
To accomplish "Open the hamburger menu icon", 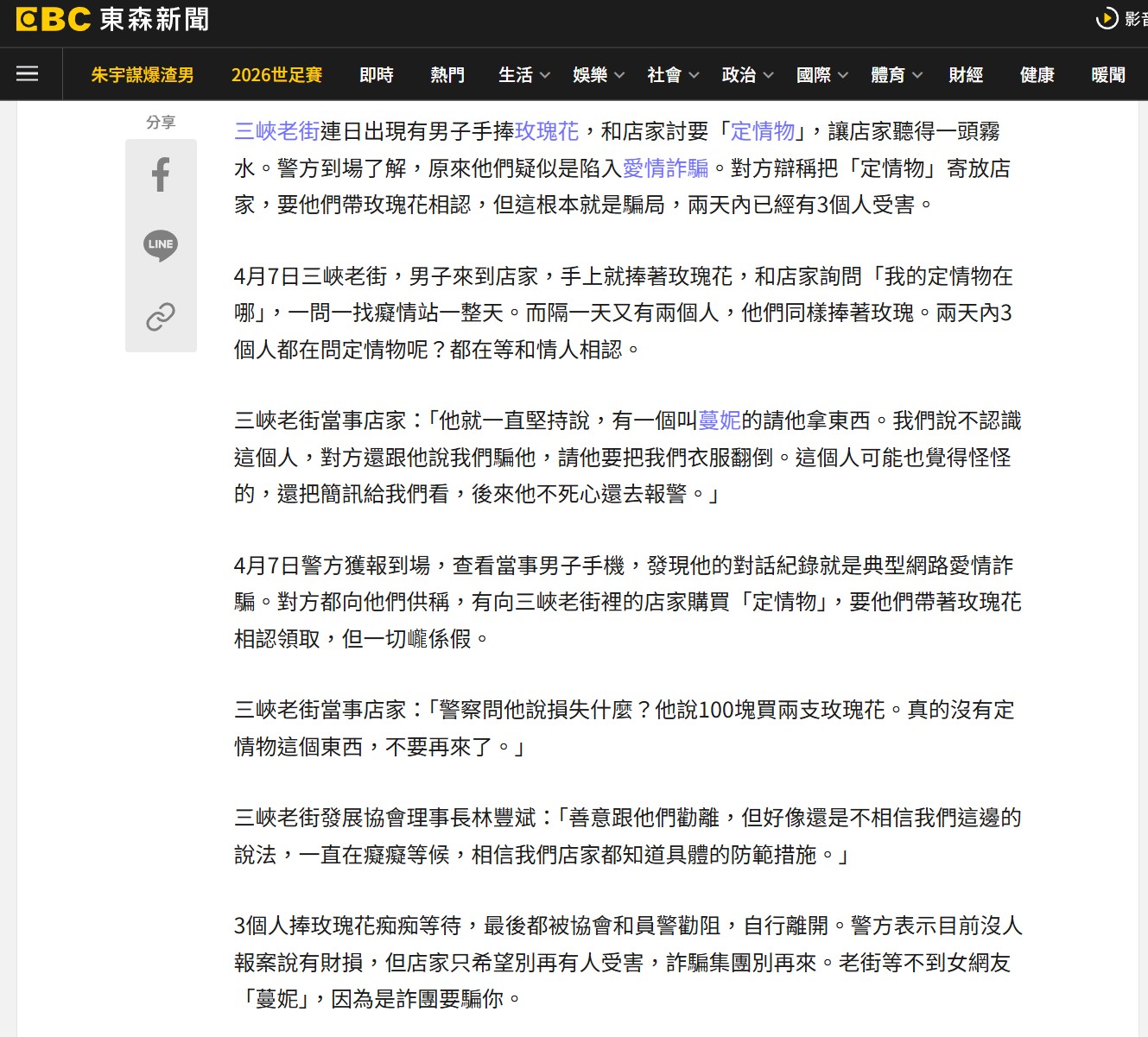I will [28, 74].
